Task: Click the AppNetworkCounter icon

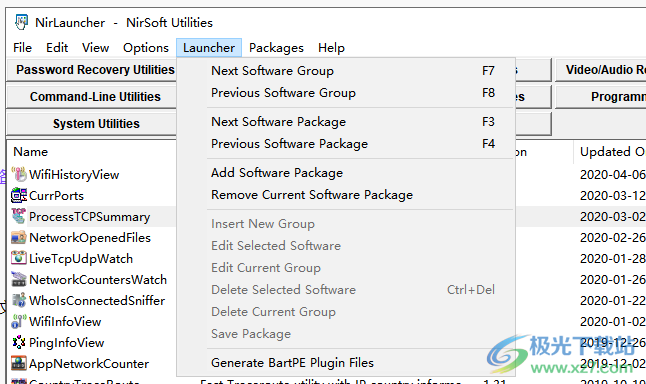Action: click(x=19, y=363)
